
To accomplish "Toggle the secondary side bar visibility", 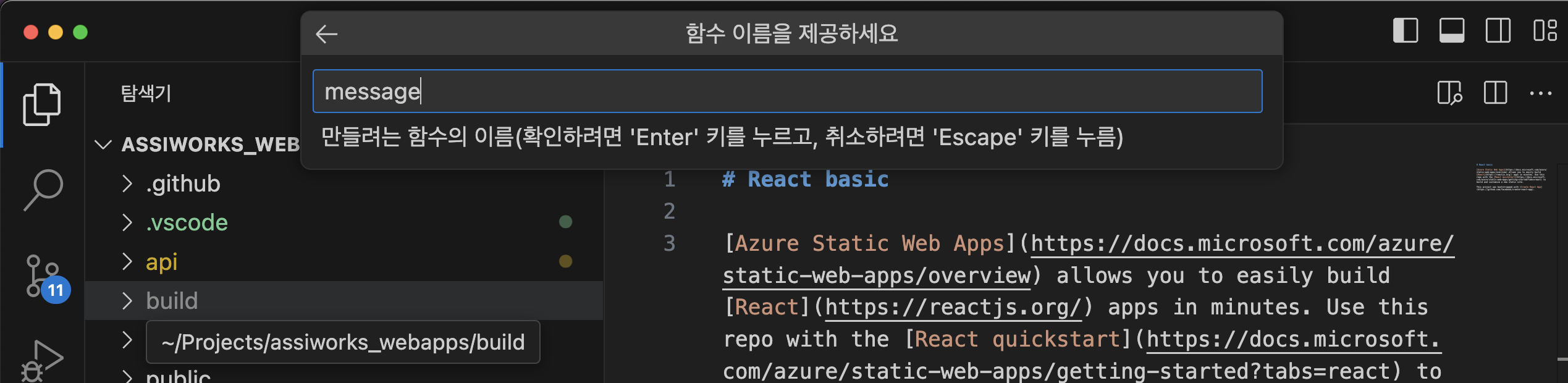I will pos(1498,31).
